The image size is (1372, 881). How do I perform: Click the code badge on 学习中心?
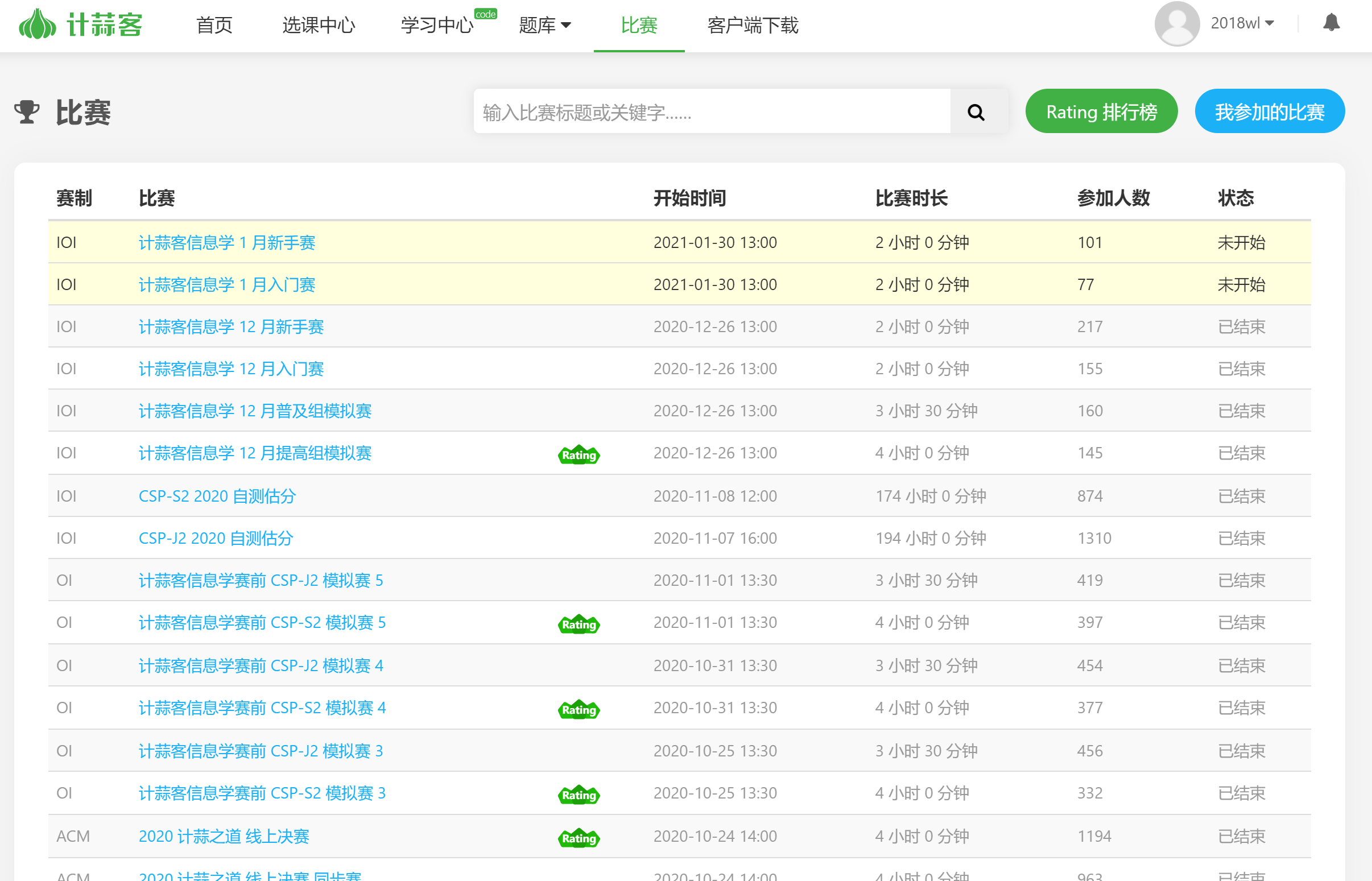(485, 14)
